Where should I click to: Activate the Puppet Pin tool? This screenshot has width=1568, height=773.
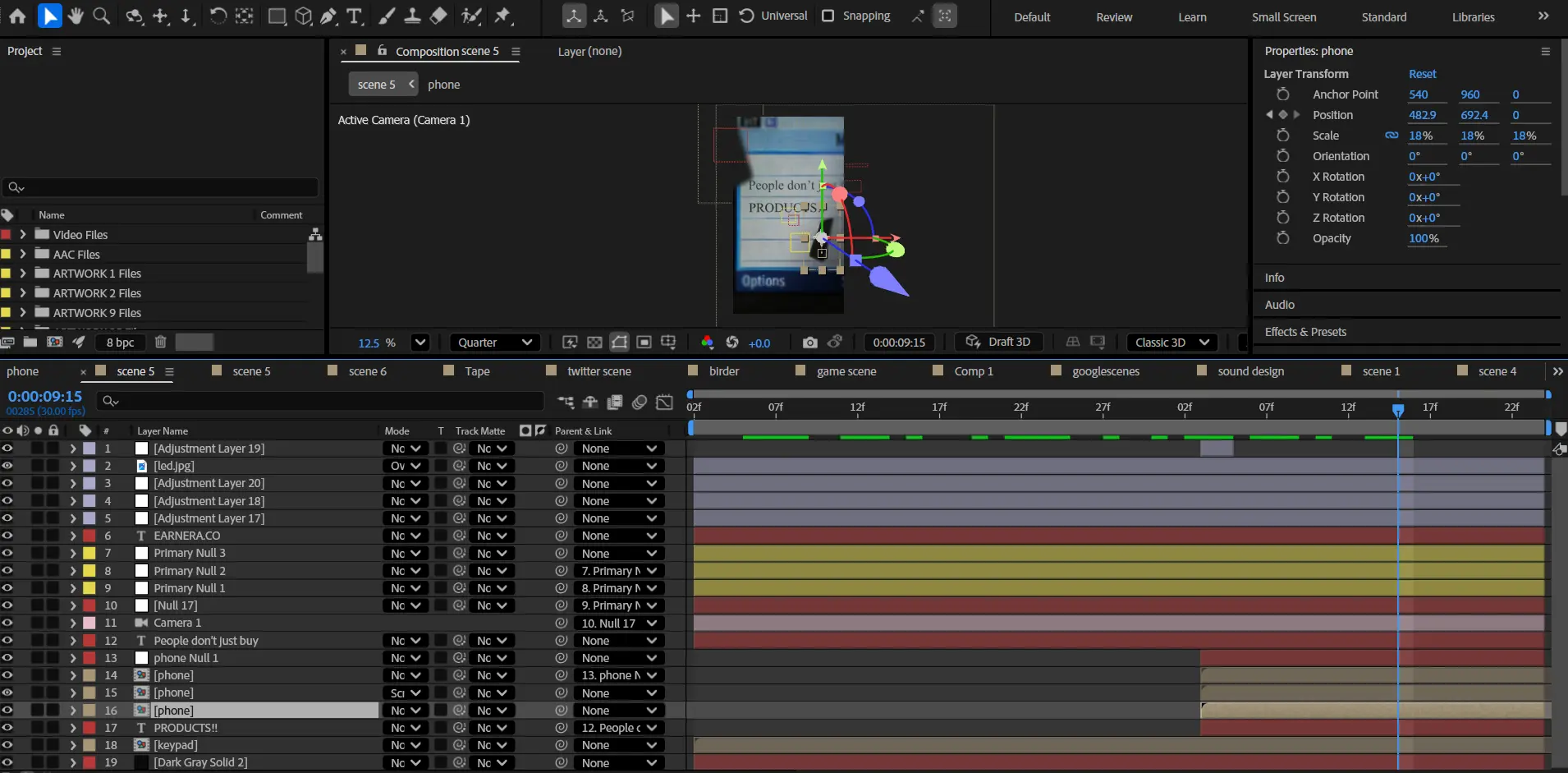(x=502, y=16)
